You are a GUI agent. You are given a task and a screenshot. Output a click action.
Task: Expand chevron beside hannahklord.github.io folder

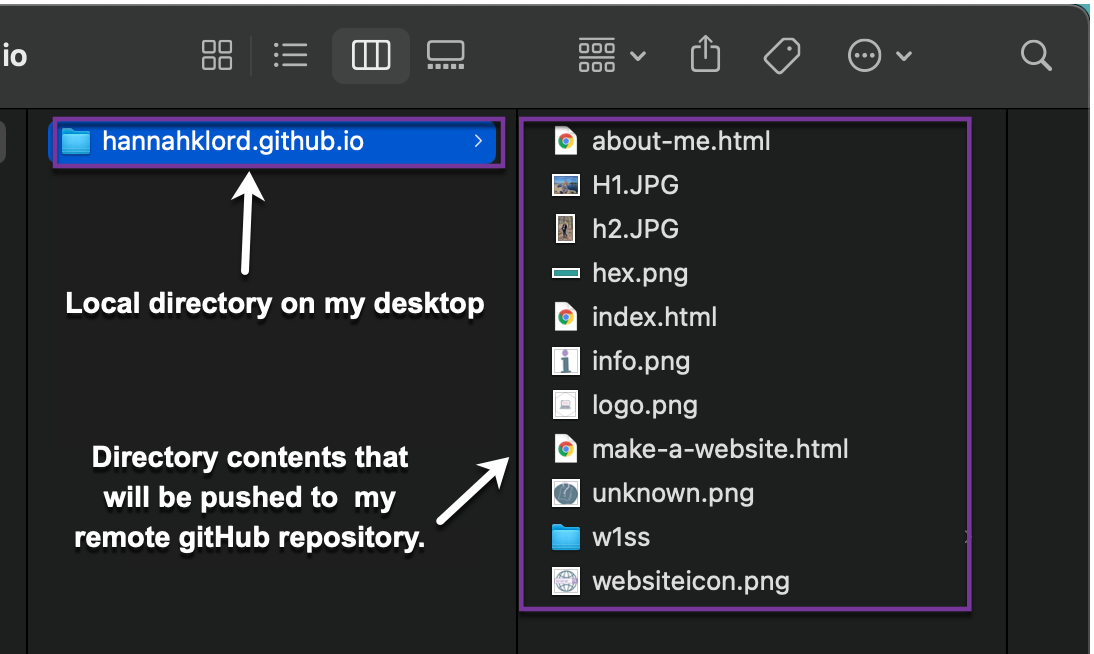coord(479,142)
